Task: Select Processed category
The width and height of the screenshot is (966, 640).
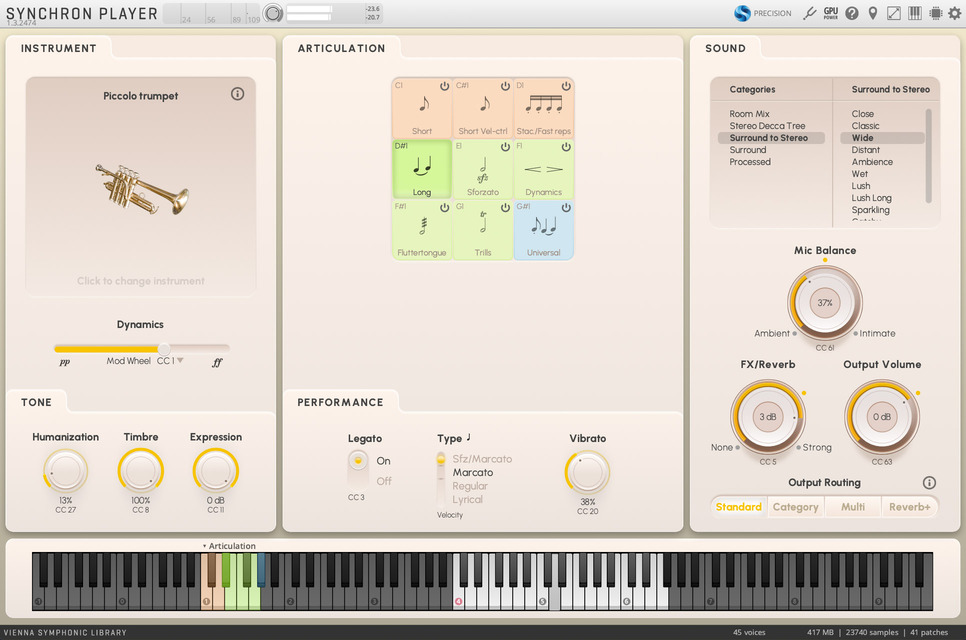Action: [x=750, y=162]
